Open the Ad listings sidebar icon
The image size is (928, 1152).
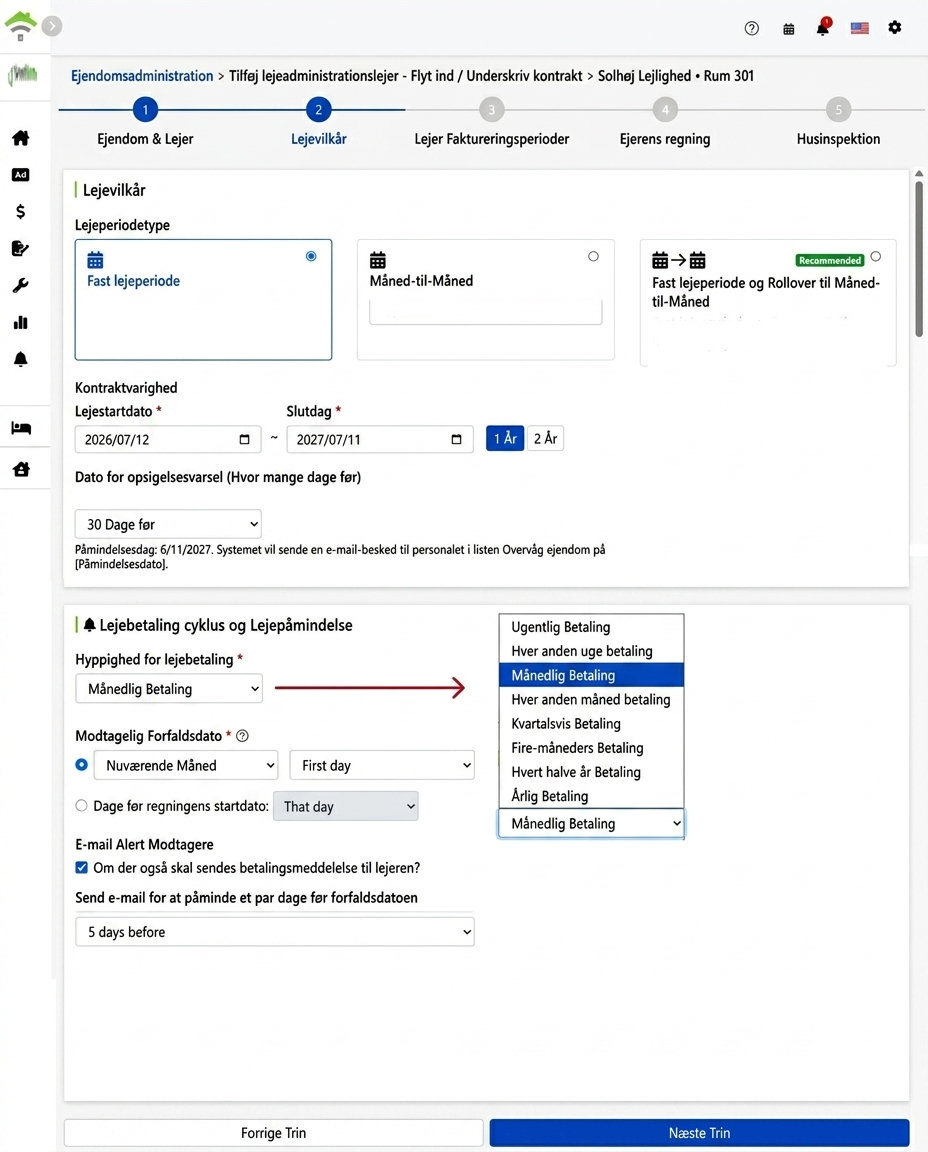coord(21,175)
